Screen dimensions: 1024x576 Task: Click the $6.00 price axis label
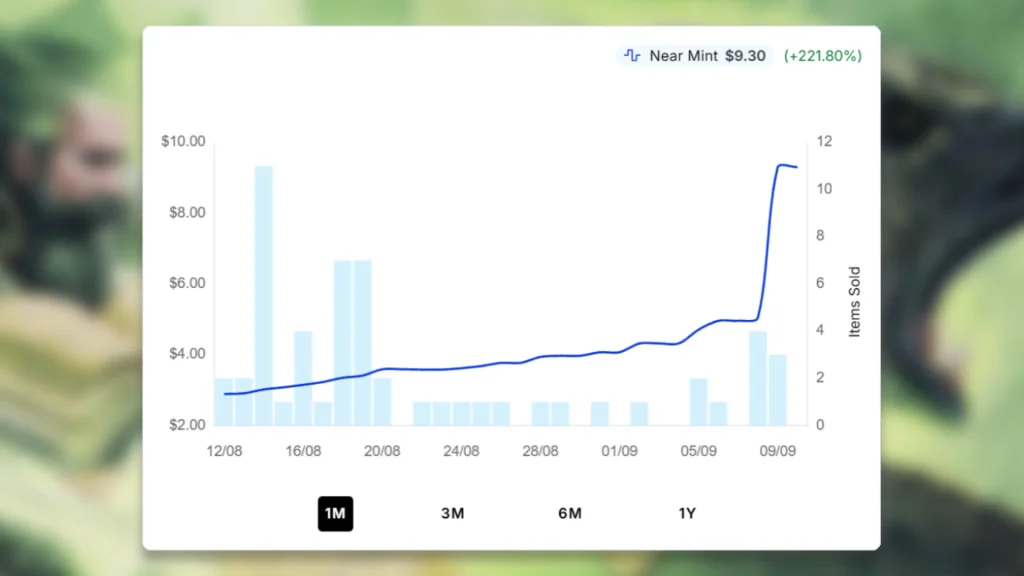tap(187, 283)
